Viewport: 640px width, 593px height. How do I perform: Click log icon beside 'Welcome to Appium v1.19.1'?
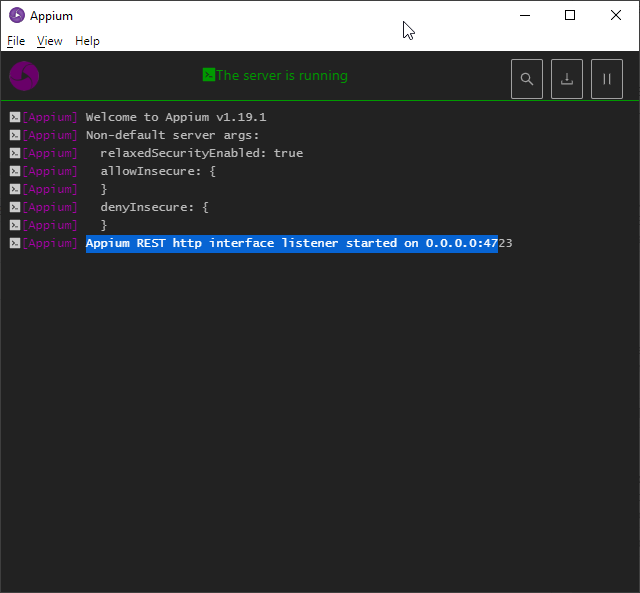pyautogui.click(x=15, y=118)
